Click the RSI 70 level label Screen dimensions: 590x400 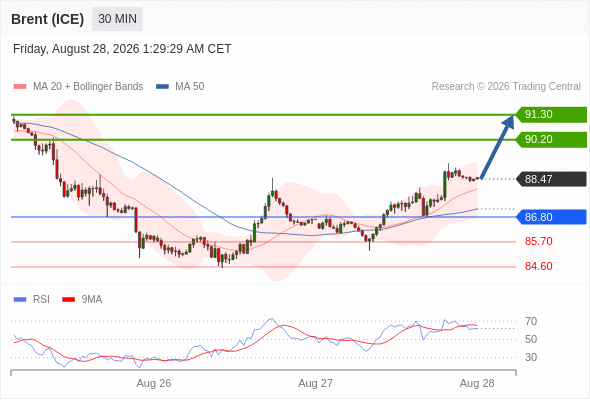[531, 321]
